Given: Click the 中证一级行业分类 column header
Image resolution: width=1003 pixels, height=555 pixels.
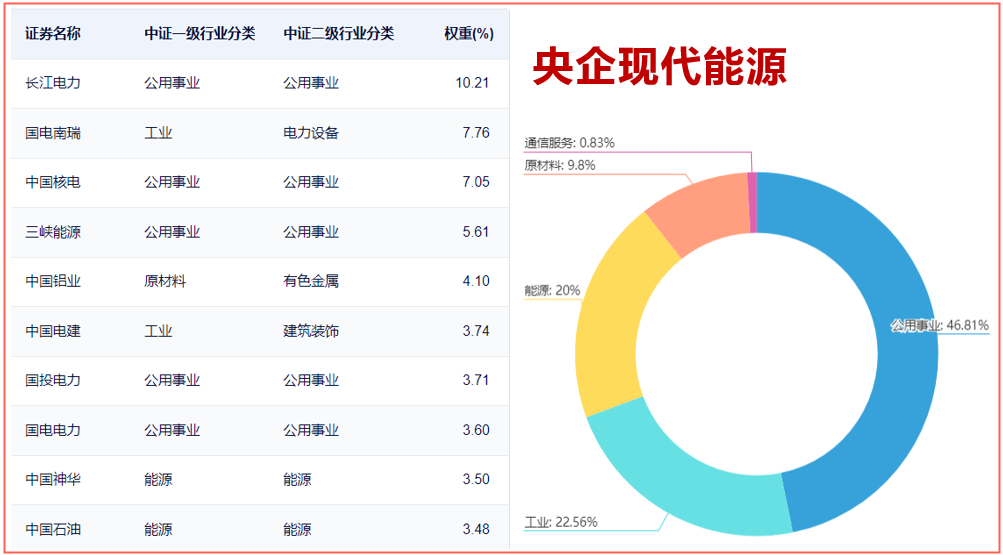Looking at the screenshot, I should pos(199,33).
